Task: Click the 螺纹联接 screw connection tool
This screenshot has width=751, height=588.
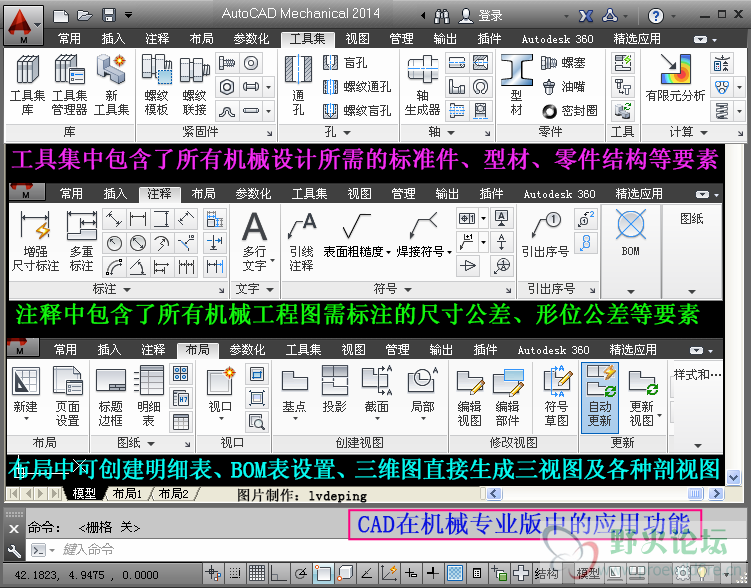Action: coord(194,84)
